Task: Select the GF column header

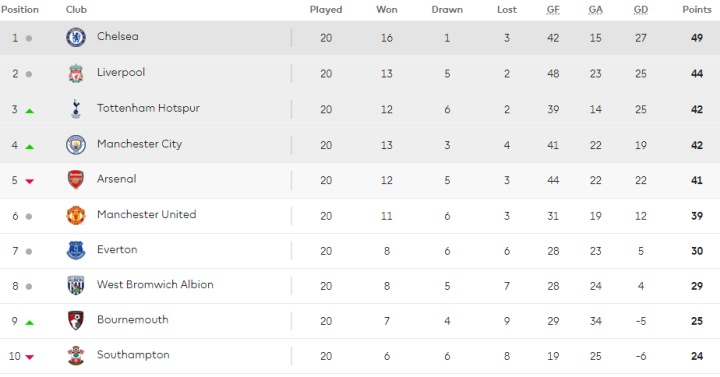Action: [x=553, y=10]
